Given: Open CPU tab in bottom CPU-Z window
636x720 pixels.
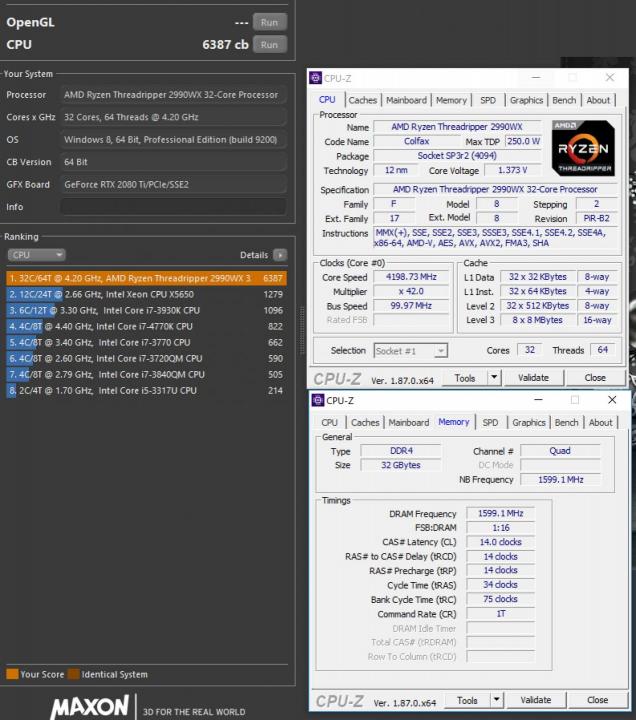Looking at the screenshot, I should [x=329, y=422].
